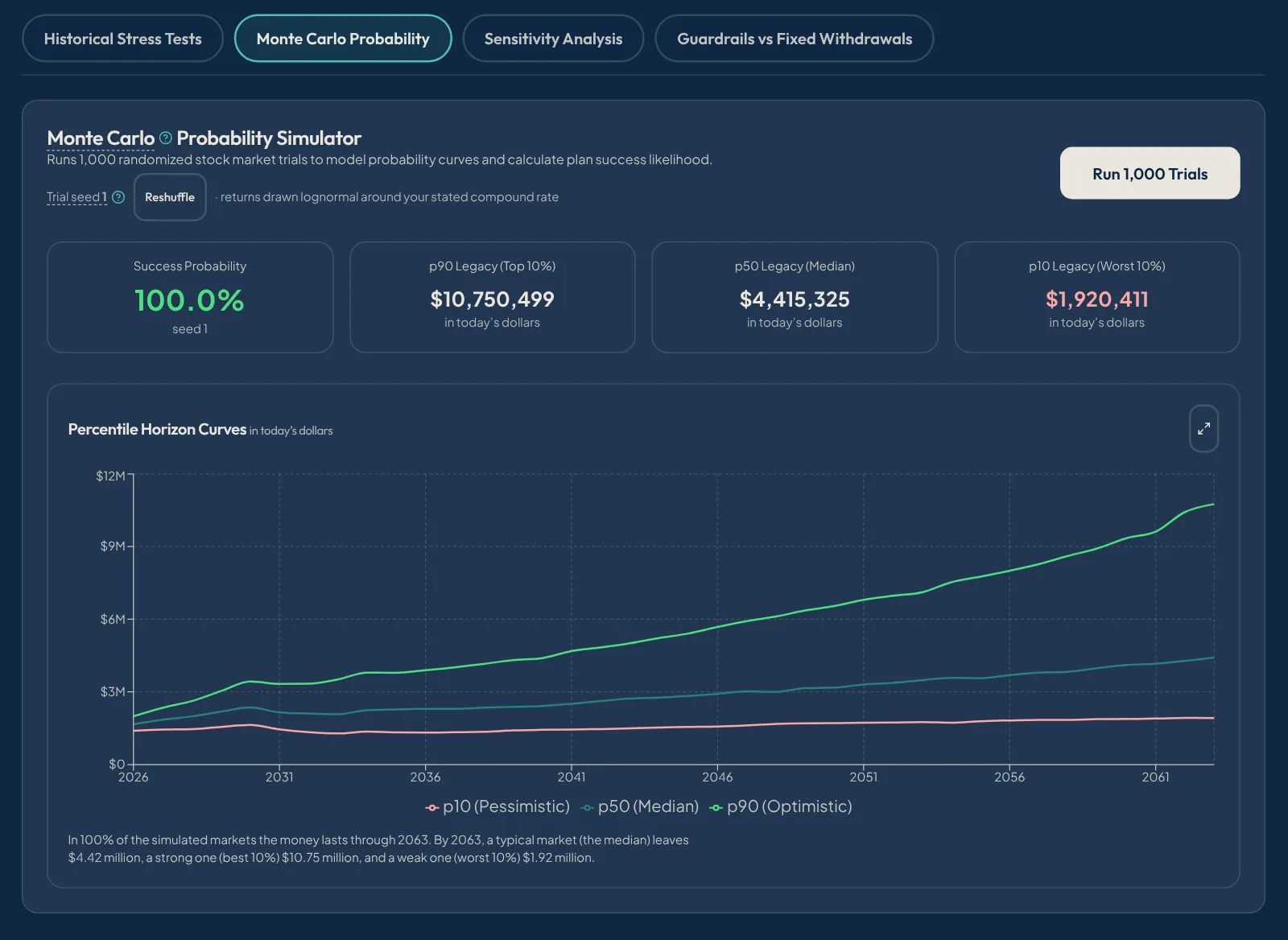This screenshot has height=940, width=1288.
Task: Click the $3M y-axis label
Action: point(113,691)
